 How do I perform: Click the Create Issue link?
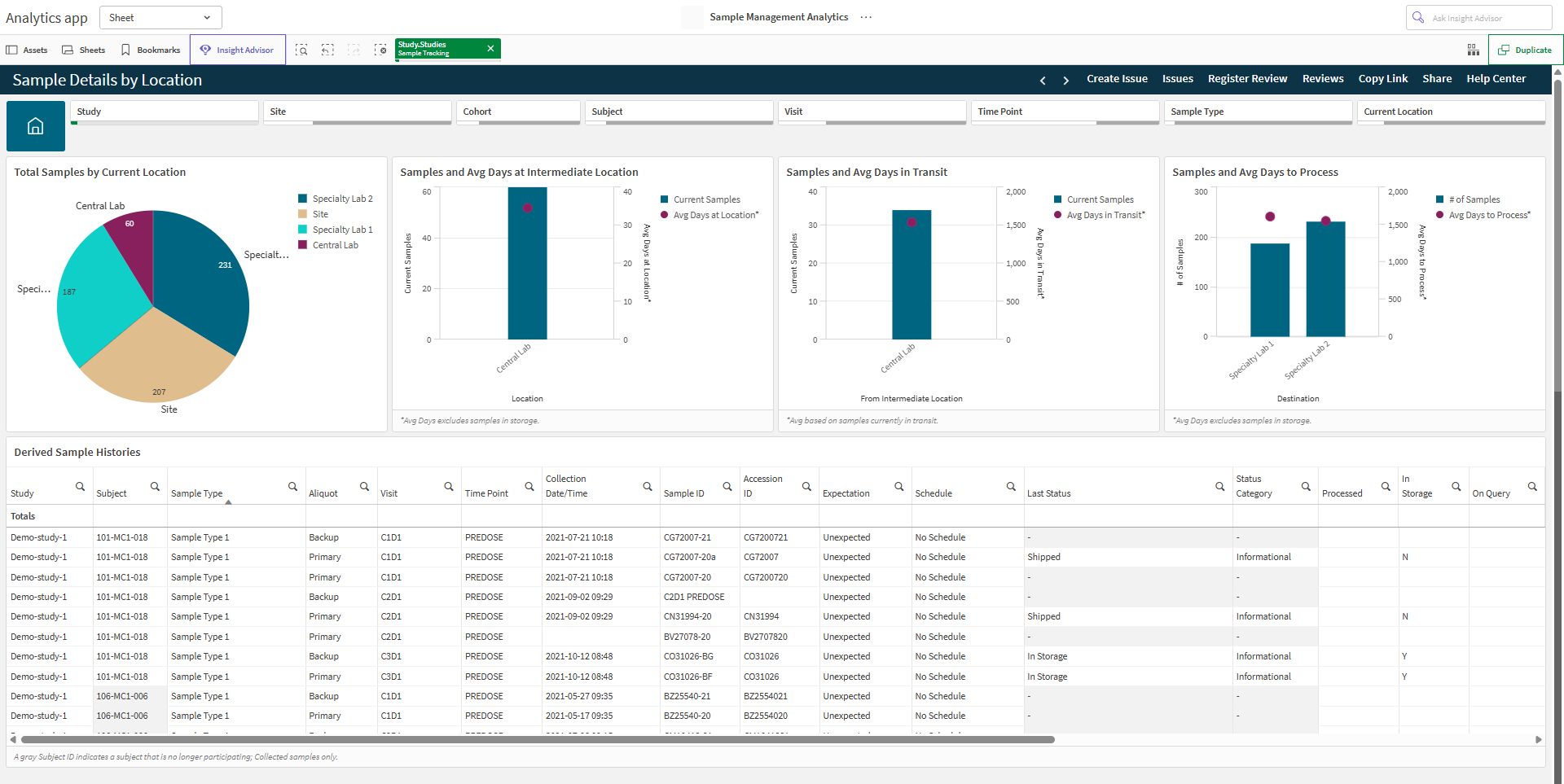click(1117, 79)
